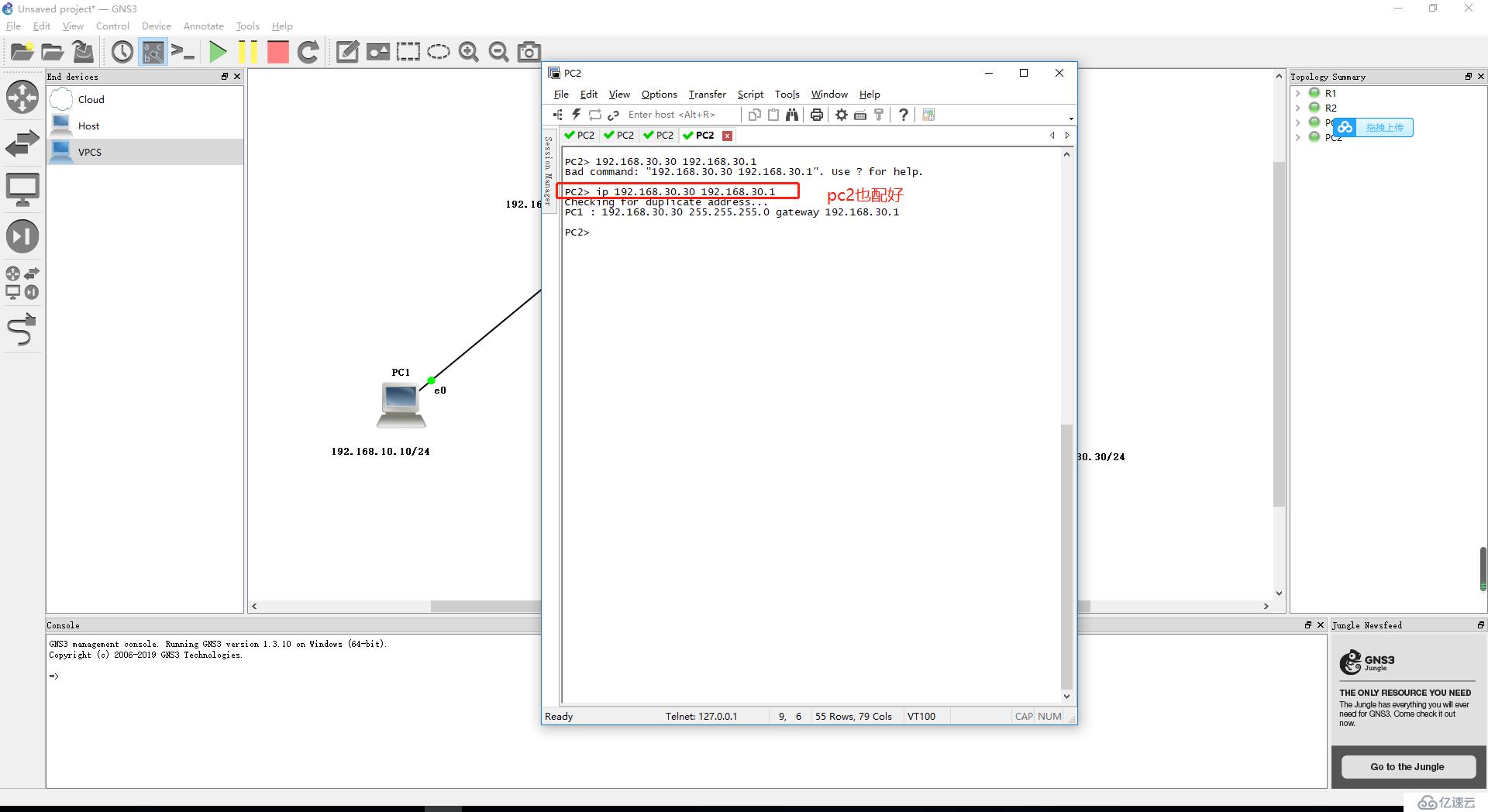1488x812 pixels.
Task: Open the PC2 terminal Script menu
Action: [750, 94]
